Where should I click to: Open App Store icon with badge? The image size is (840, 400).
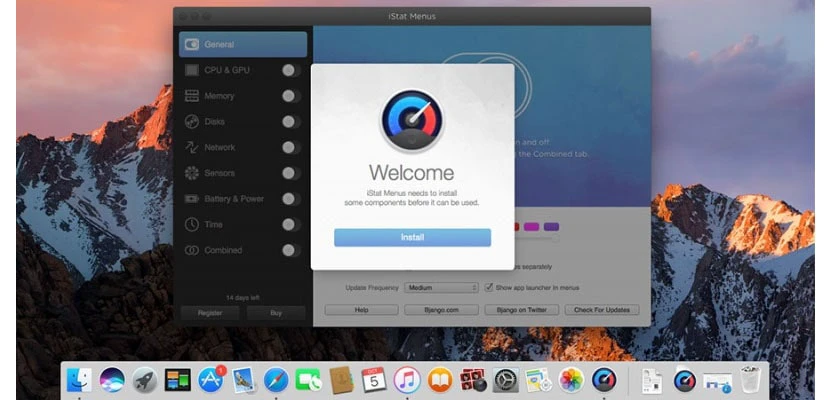pyautogui.click(x=211, y=380)
